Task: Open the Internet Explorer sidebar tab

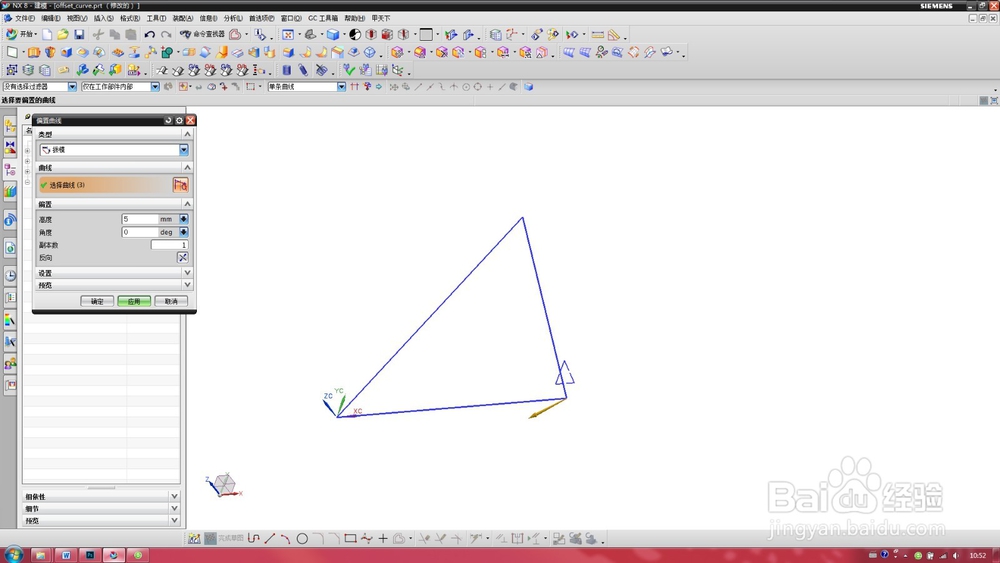Action: (10, 221)
